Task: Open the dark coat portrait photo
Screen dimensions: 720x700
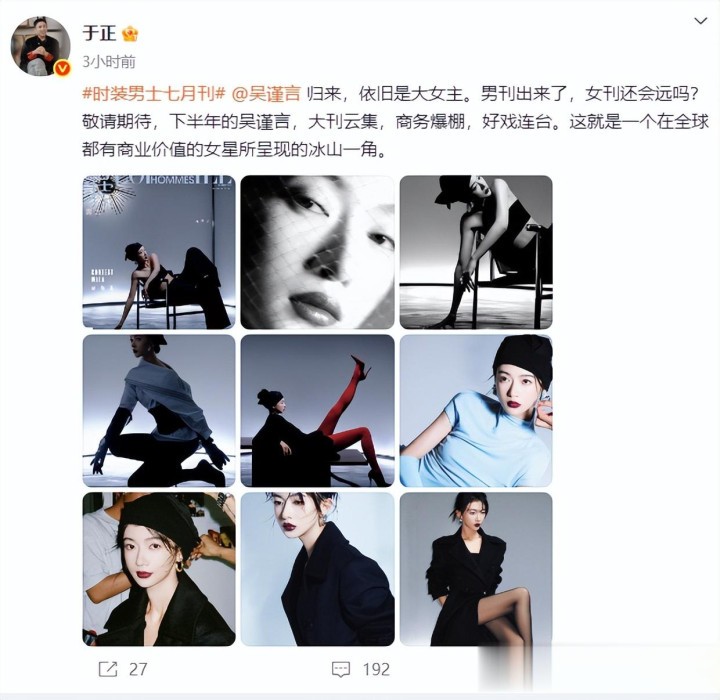Action: 317,569
